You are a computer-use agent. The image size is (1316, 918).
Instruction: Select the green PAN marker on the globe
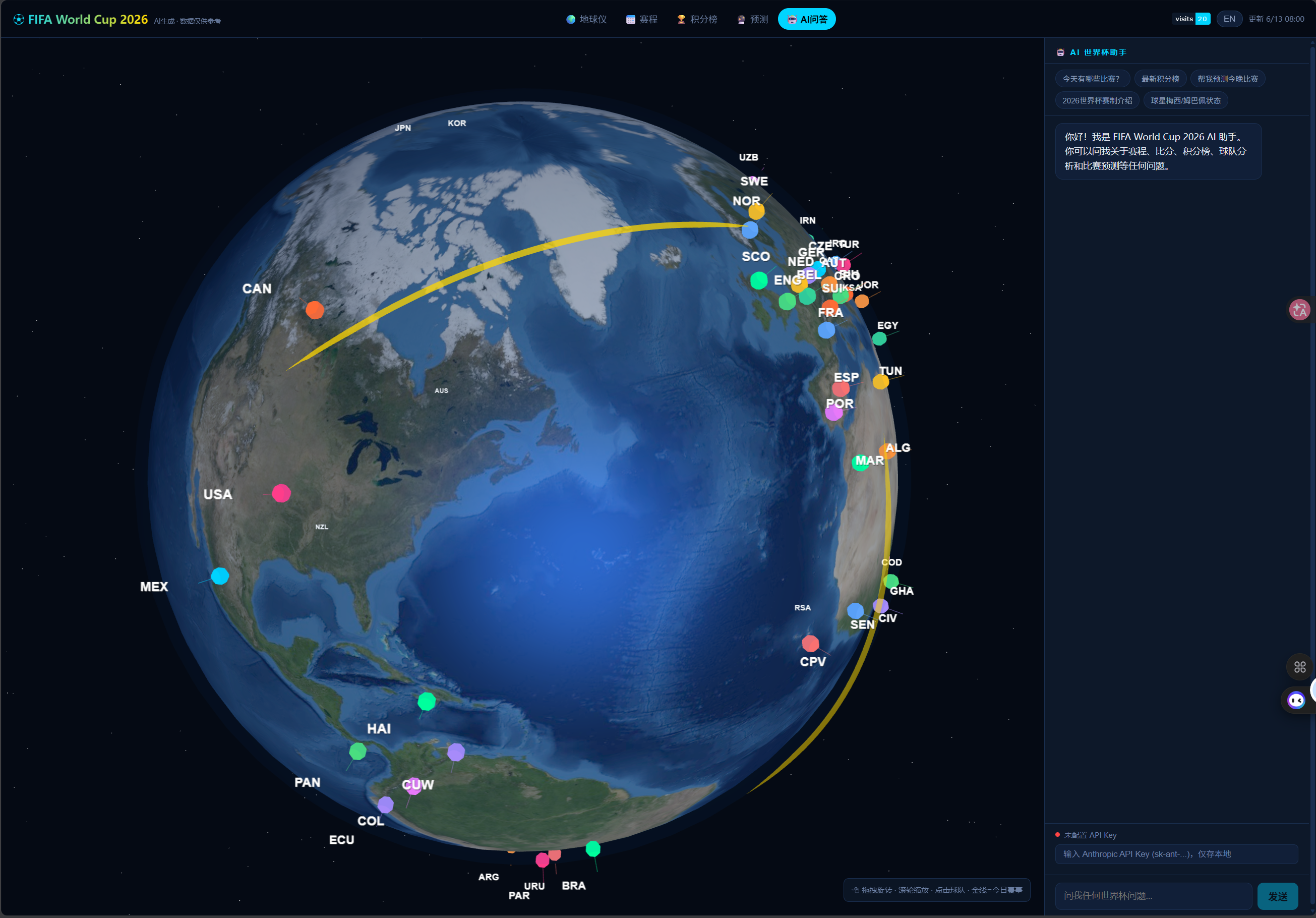point(357,751)
